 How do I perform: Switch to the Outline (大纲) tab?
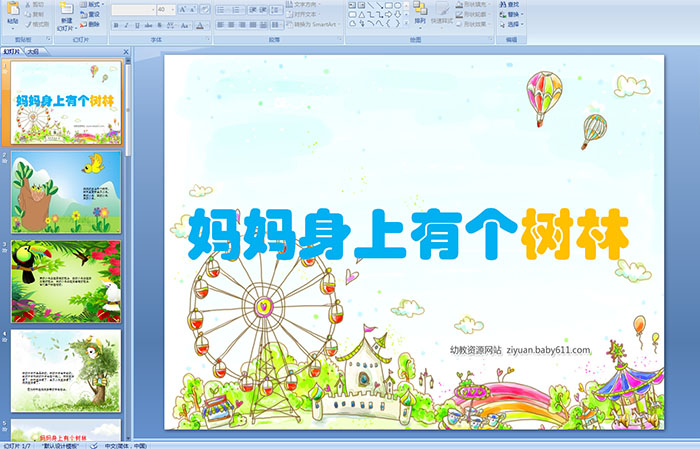[34, 50]
